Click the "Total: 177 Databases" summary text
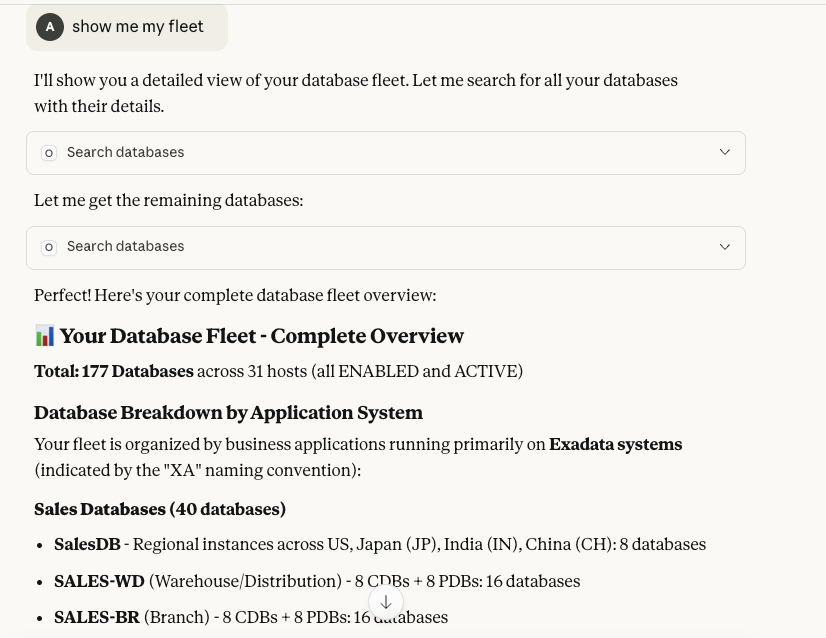This screenshot has width=826, height=638. click(113, 371)
